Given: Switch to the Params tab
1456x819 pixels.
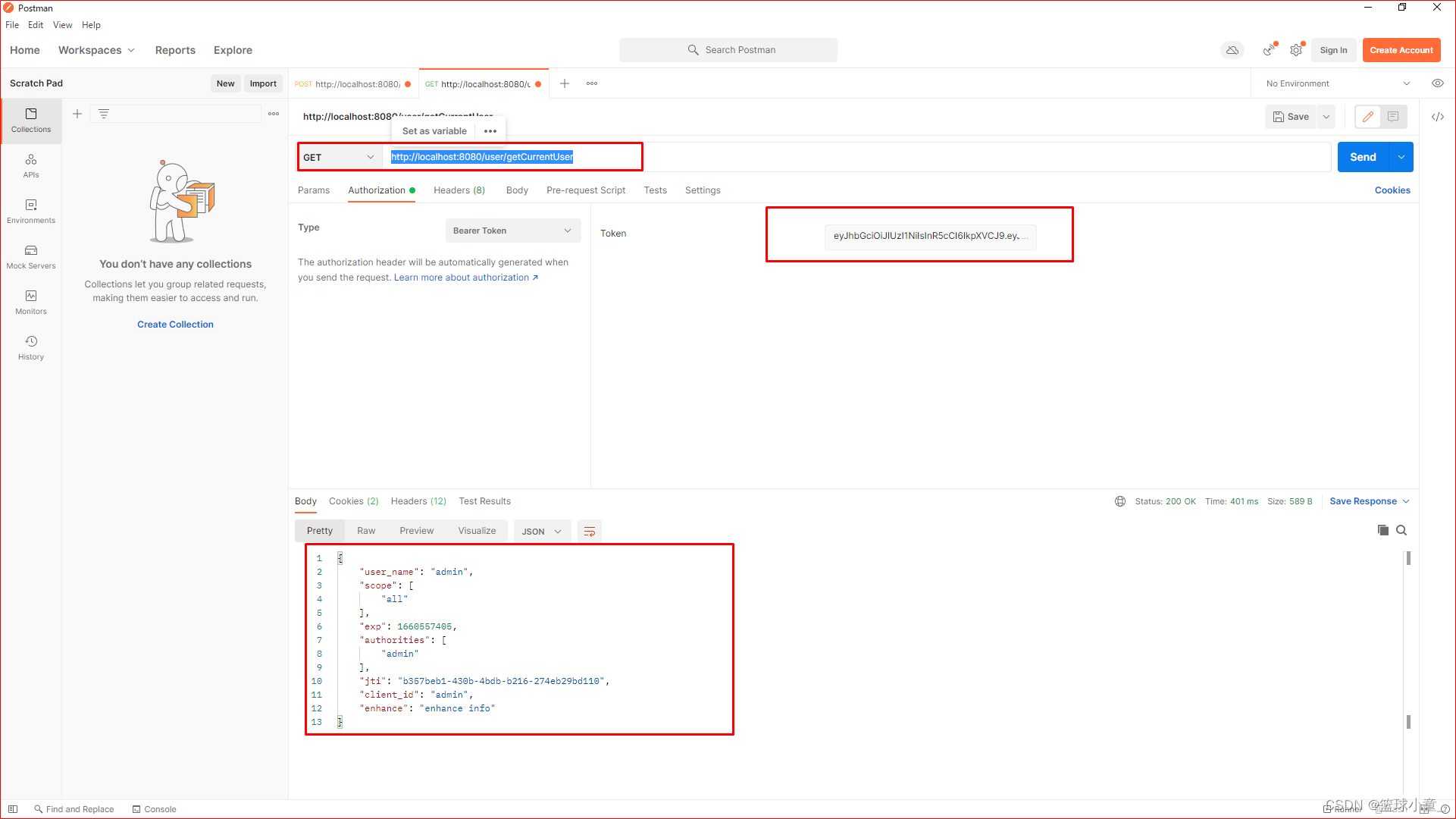Looking at the screenshot, I should pos(314,190).
